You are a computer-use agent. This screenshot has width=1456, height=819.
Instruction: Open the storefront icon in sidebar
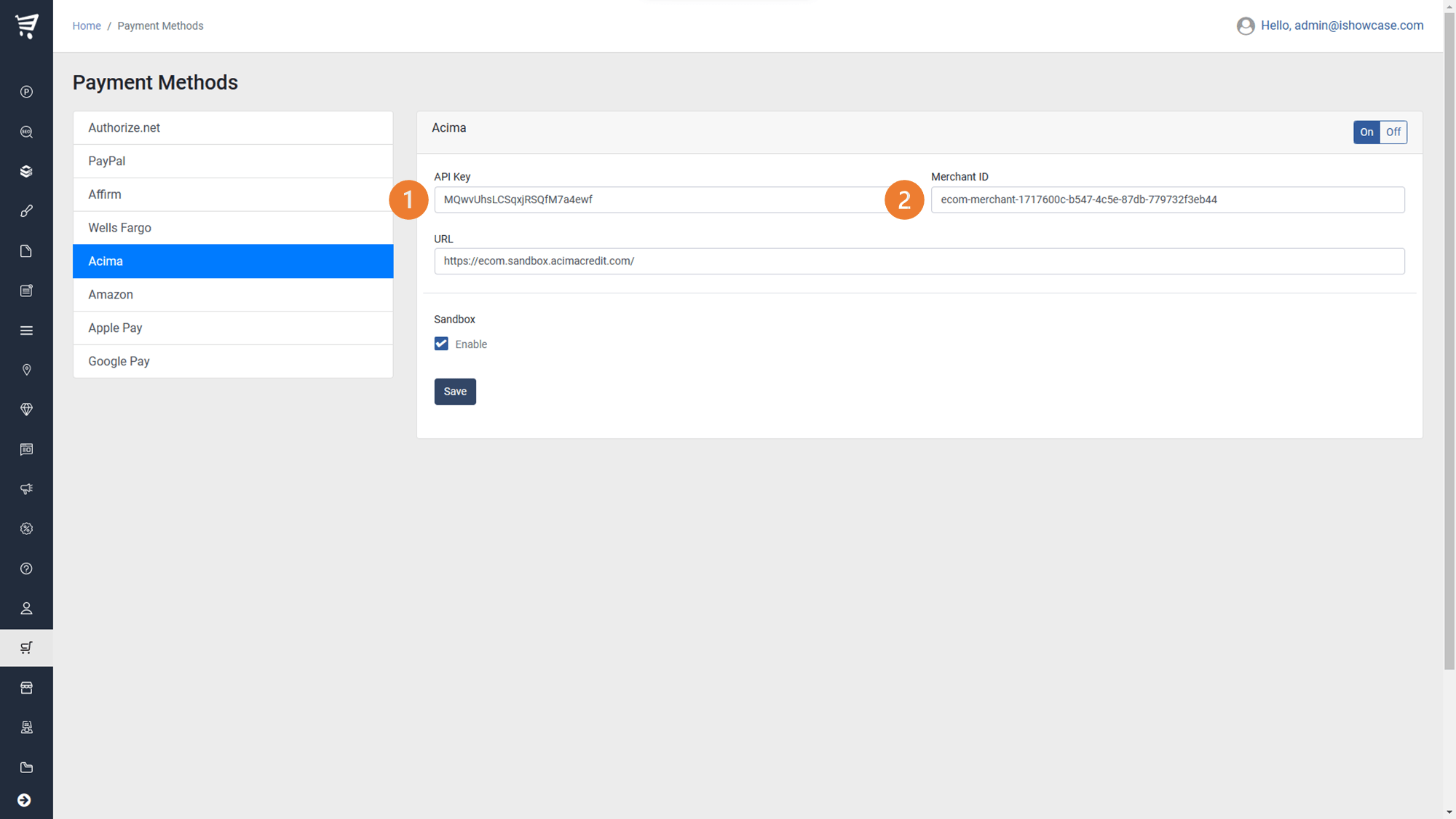click(x=26, y=688)
